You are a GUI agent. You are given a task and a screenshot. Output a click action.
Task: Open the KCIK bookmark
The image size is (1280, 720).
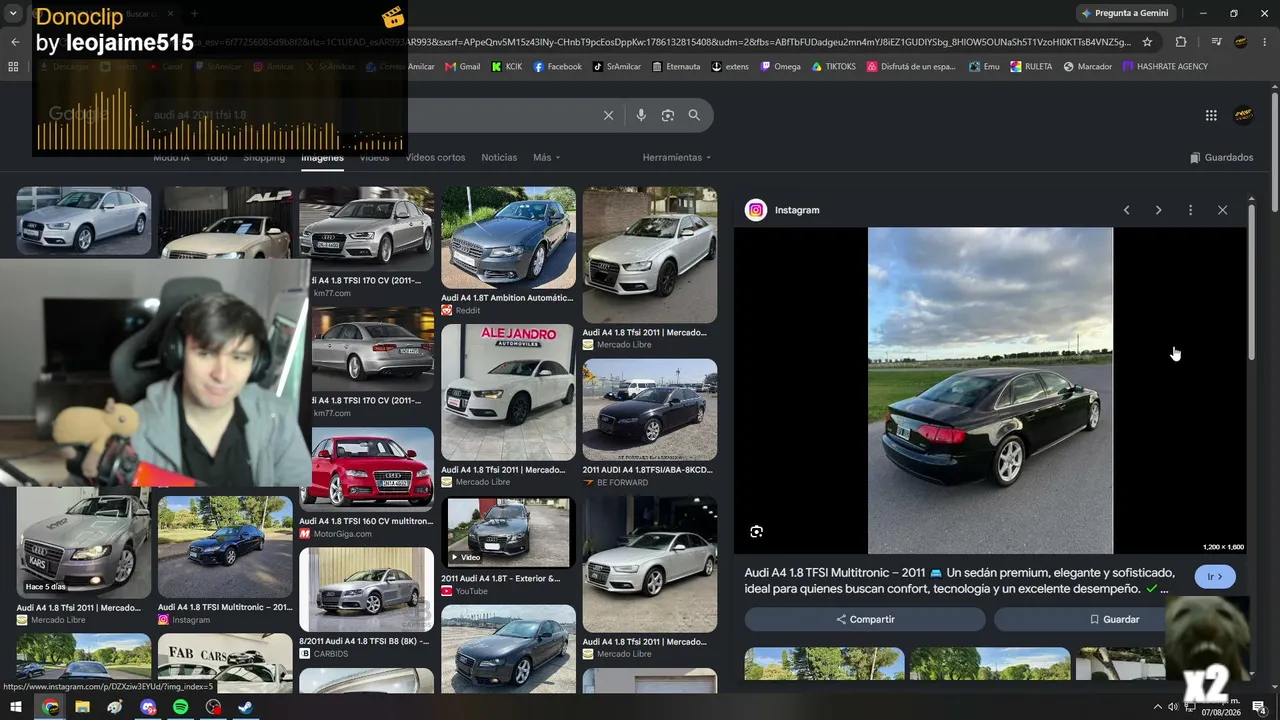(x=506, y=67)
